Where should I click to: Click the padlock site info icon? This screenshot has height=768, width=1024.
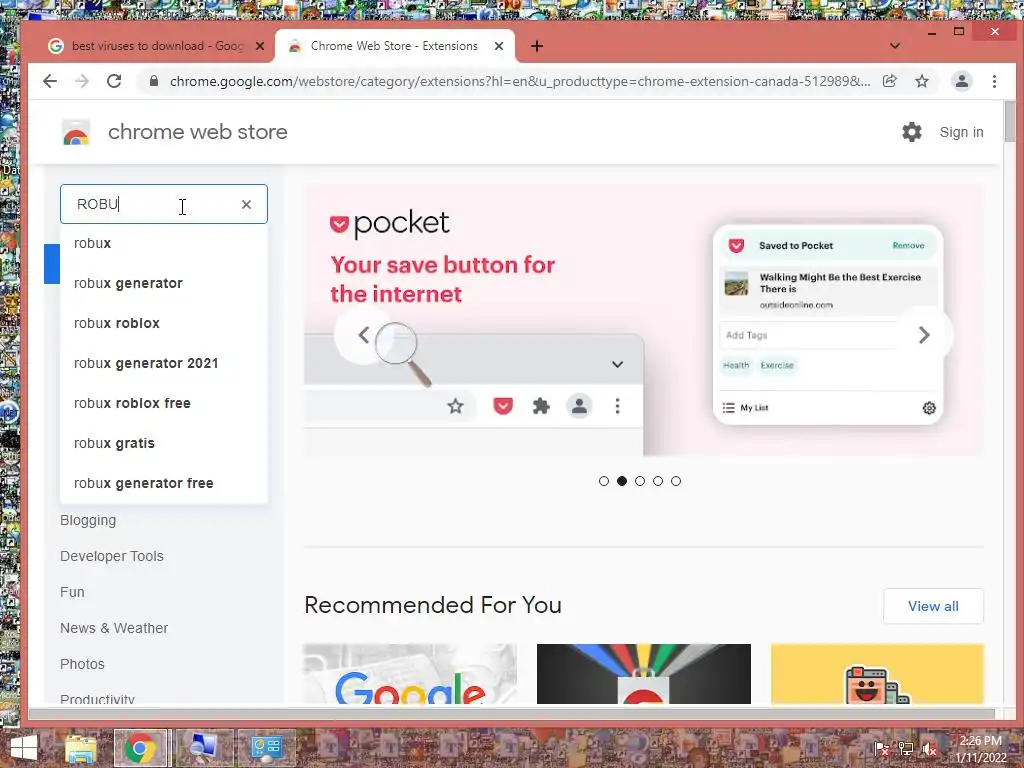click(x=153, y=81)
